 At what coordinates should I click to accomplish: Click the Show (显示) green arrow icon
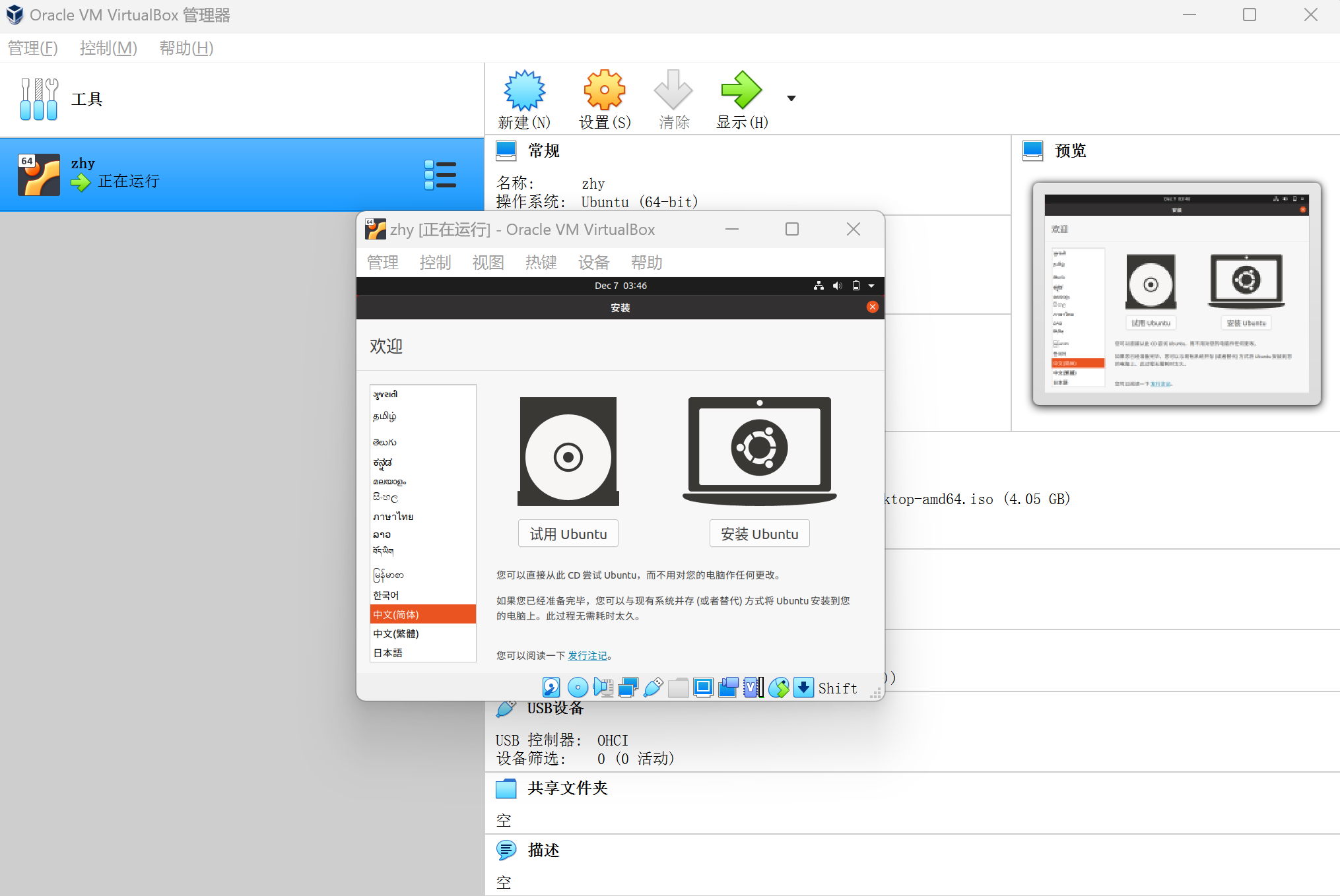coord(741,90)
